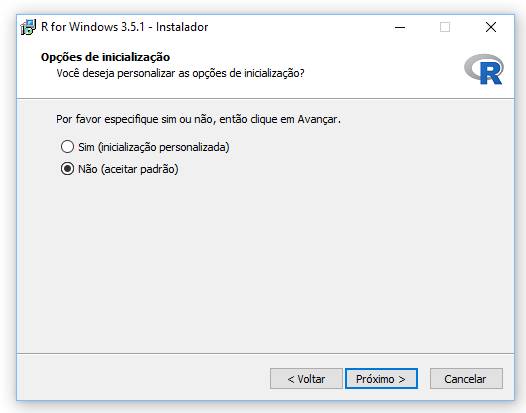The image size is (526, 413).
Task: Select the Não radio button
Action: [x=67, y=169]
